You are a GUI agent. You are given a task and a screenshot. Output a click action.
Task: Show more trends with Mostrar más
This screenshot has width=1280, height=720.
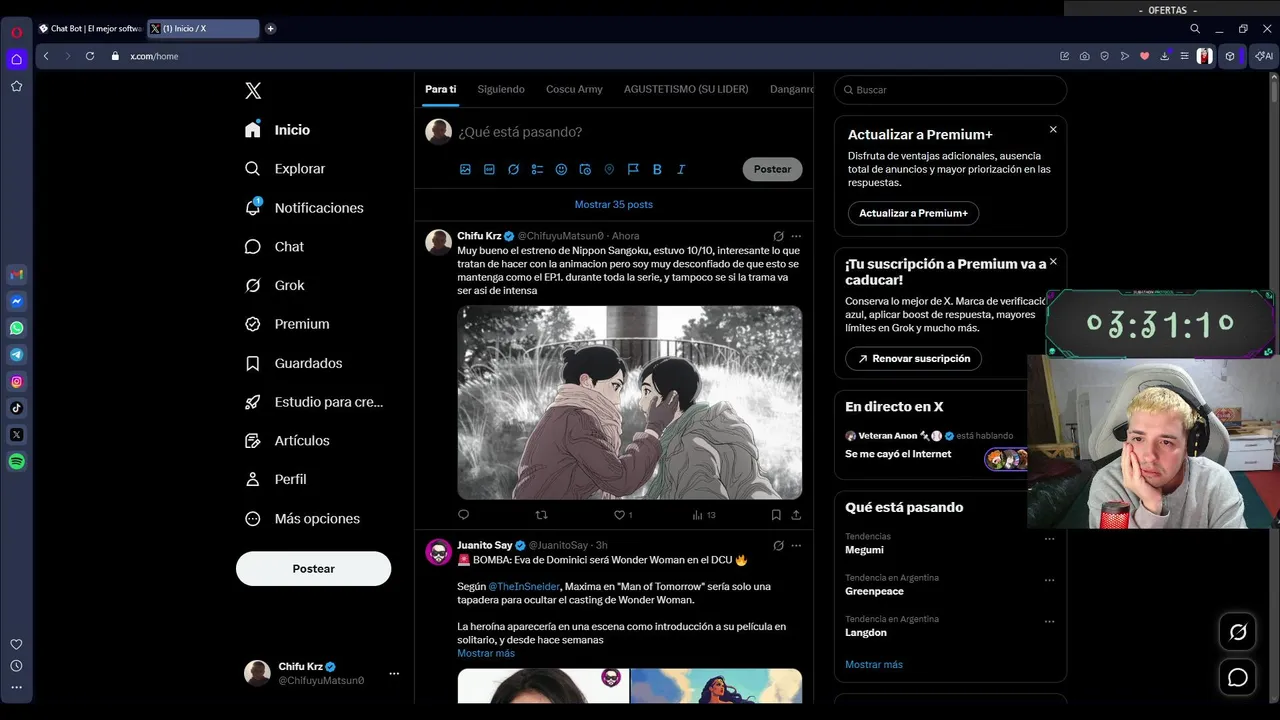[874, 664]
